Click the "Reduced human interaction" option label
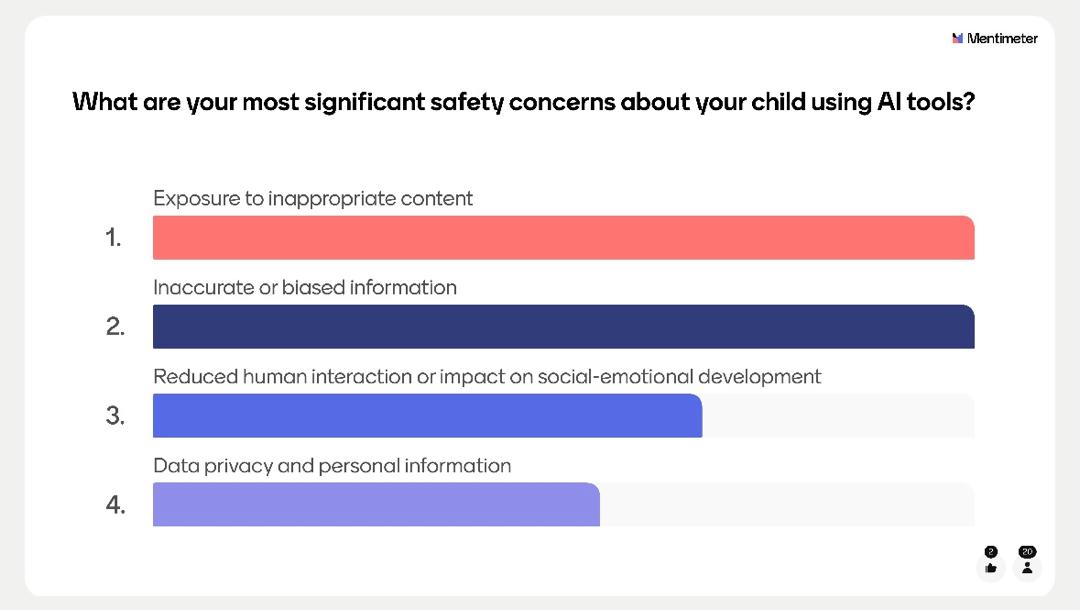Viewport: 1080px width, 610px height. pyautogui.click(x=487, y=377)
